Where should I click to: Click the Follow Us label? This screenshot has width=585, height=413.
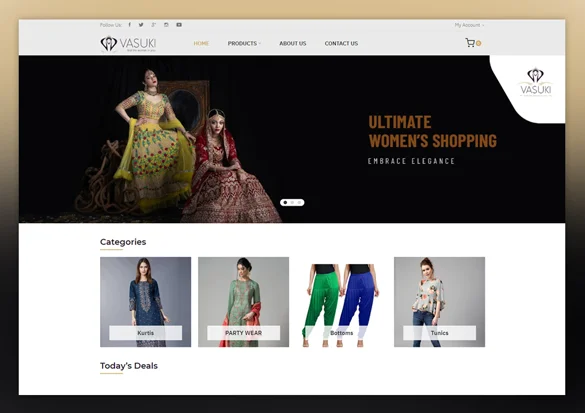tap(111, 25)
